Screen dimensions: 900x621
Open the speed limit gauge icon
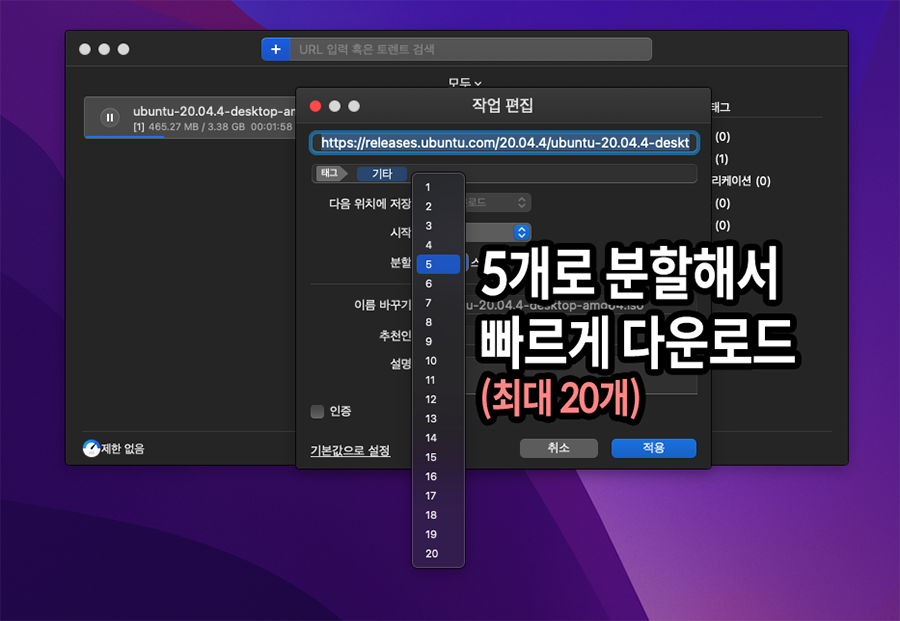91,448
